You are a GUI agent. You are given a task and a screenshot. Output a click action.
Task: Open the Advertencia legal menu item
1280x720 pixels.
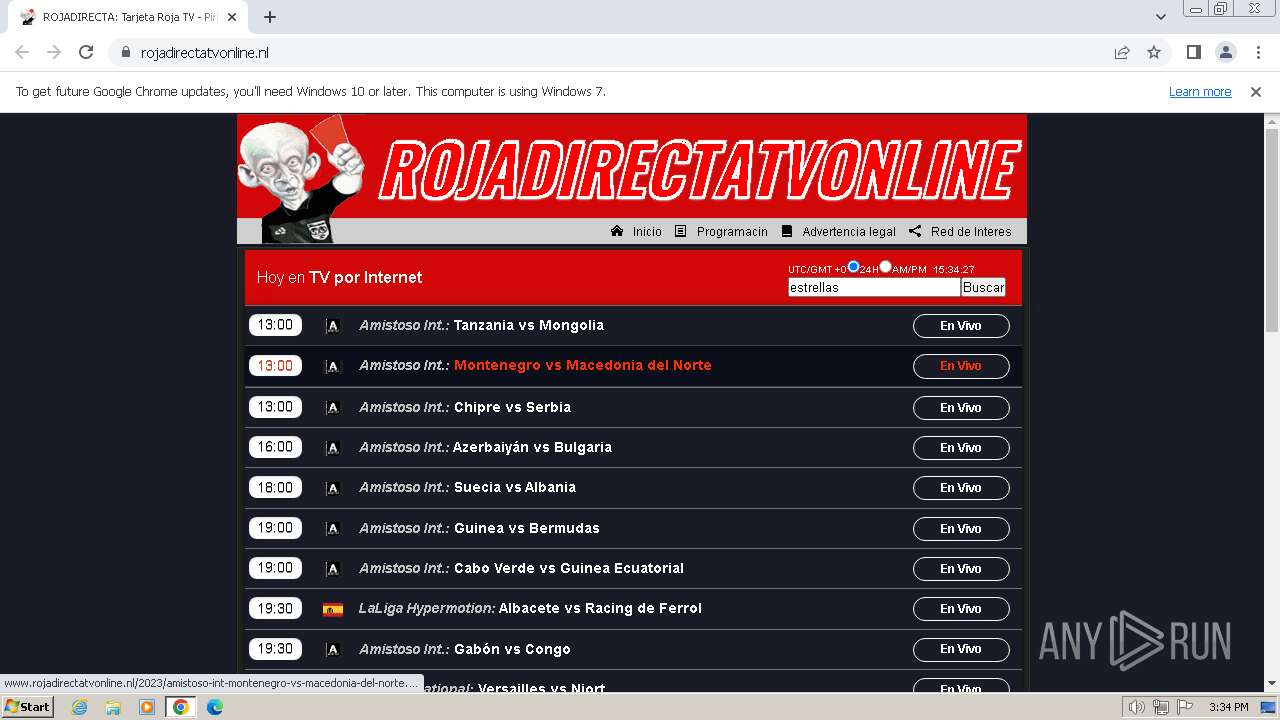pyautogui.click(x=849, y=232)
